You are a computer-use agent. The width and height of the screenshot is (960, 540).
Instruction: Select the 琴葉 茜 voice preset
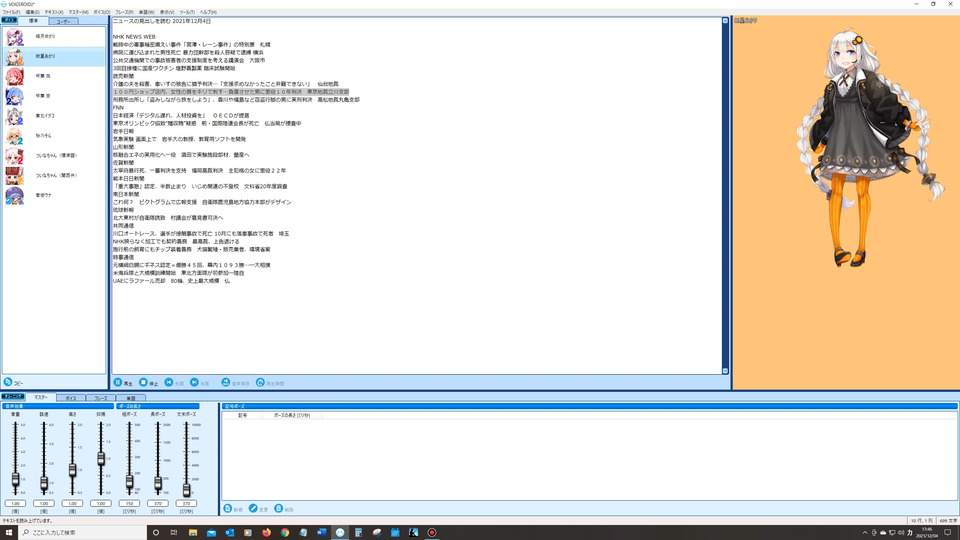point(54,76)
